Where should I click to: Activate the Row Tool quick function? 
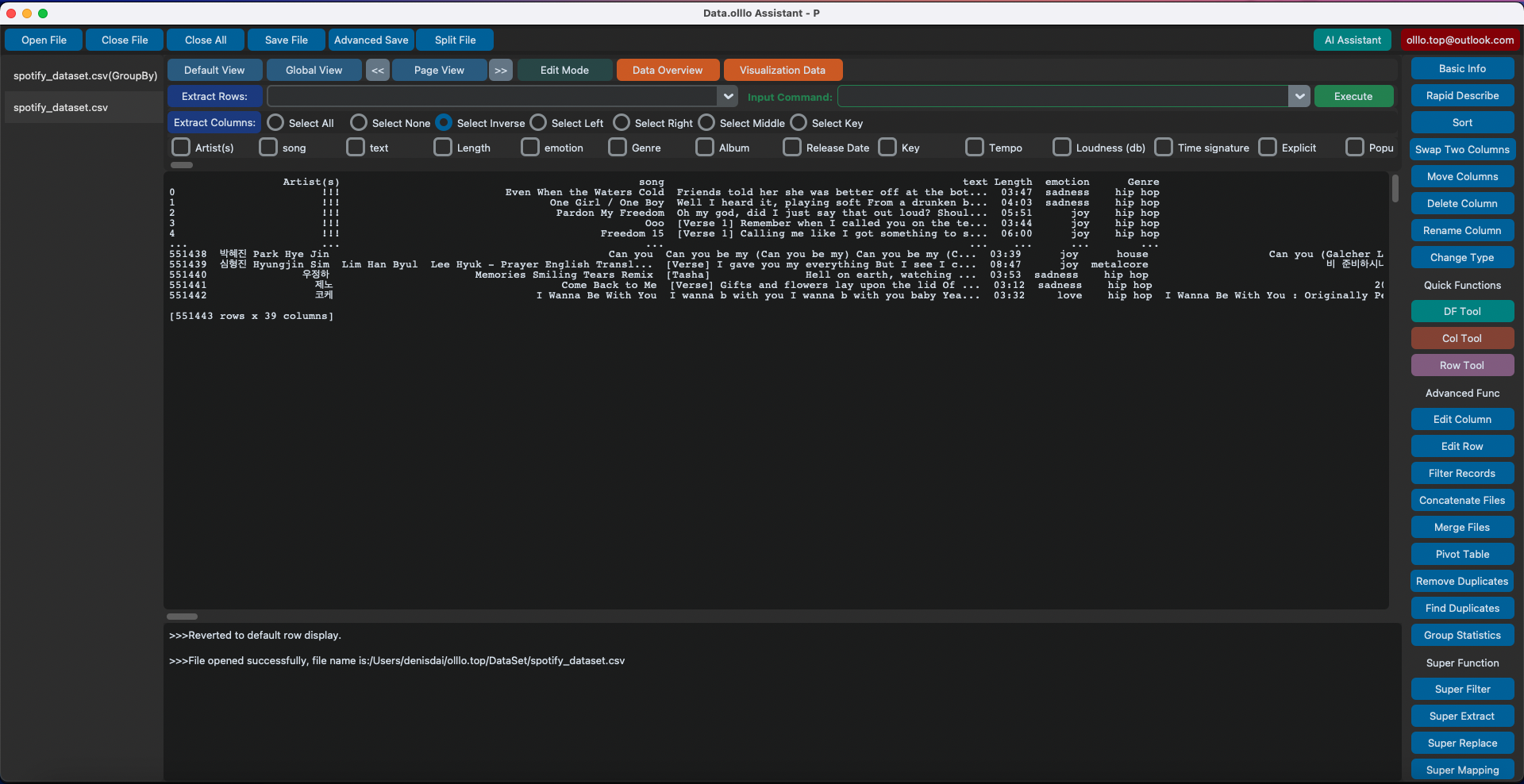click(1462, 365)
